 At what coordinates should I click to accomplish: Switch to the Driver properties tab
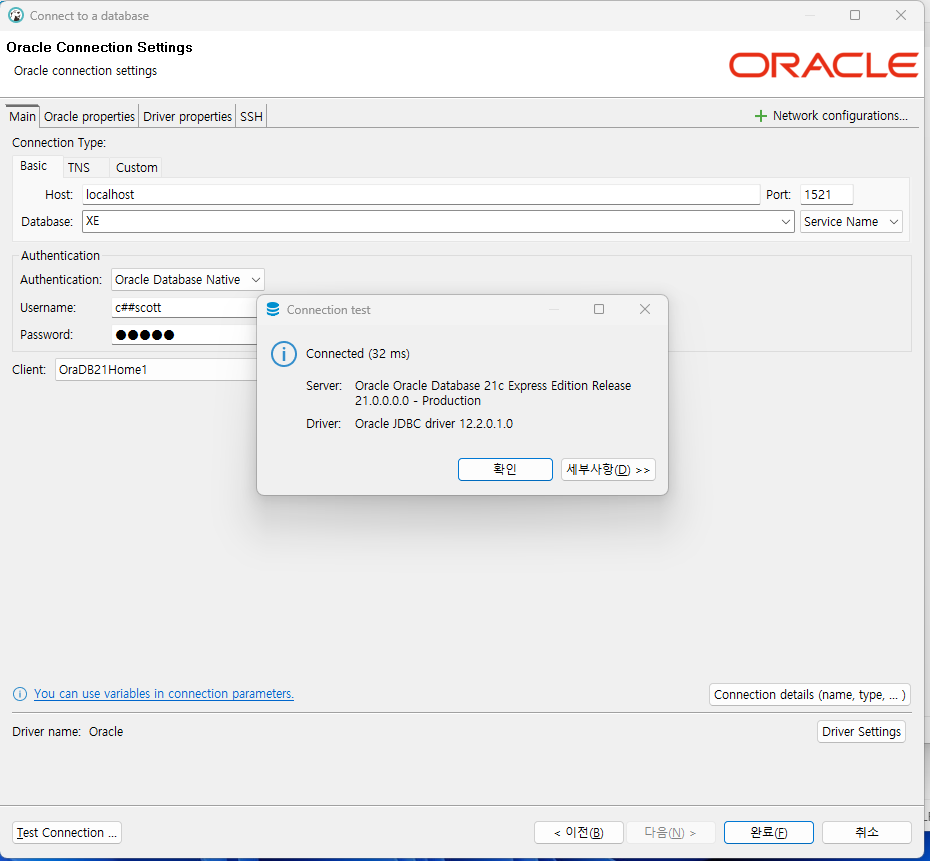(187, 116)
